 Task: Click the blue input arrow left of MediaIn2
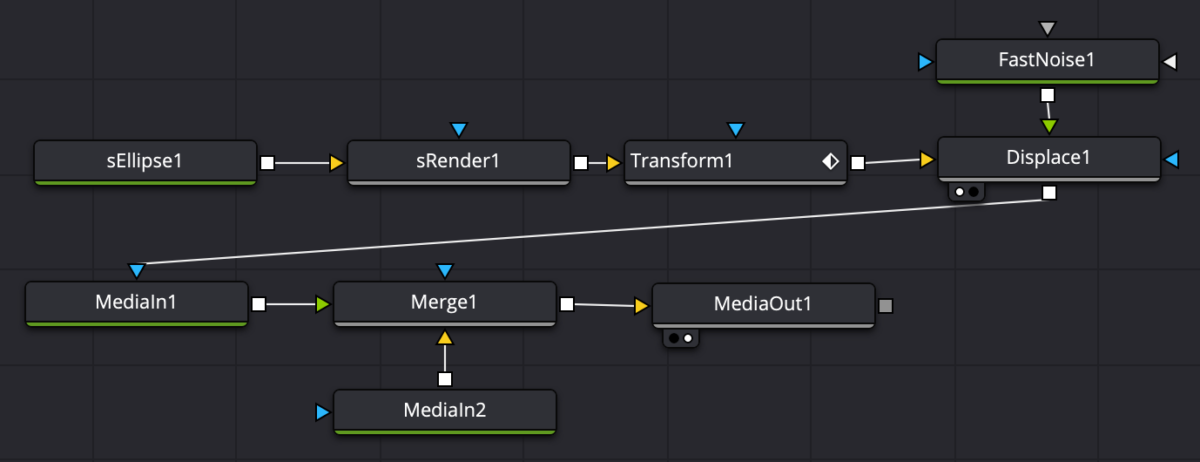coord(322,411)
